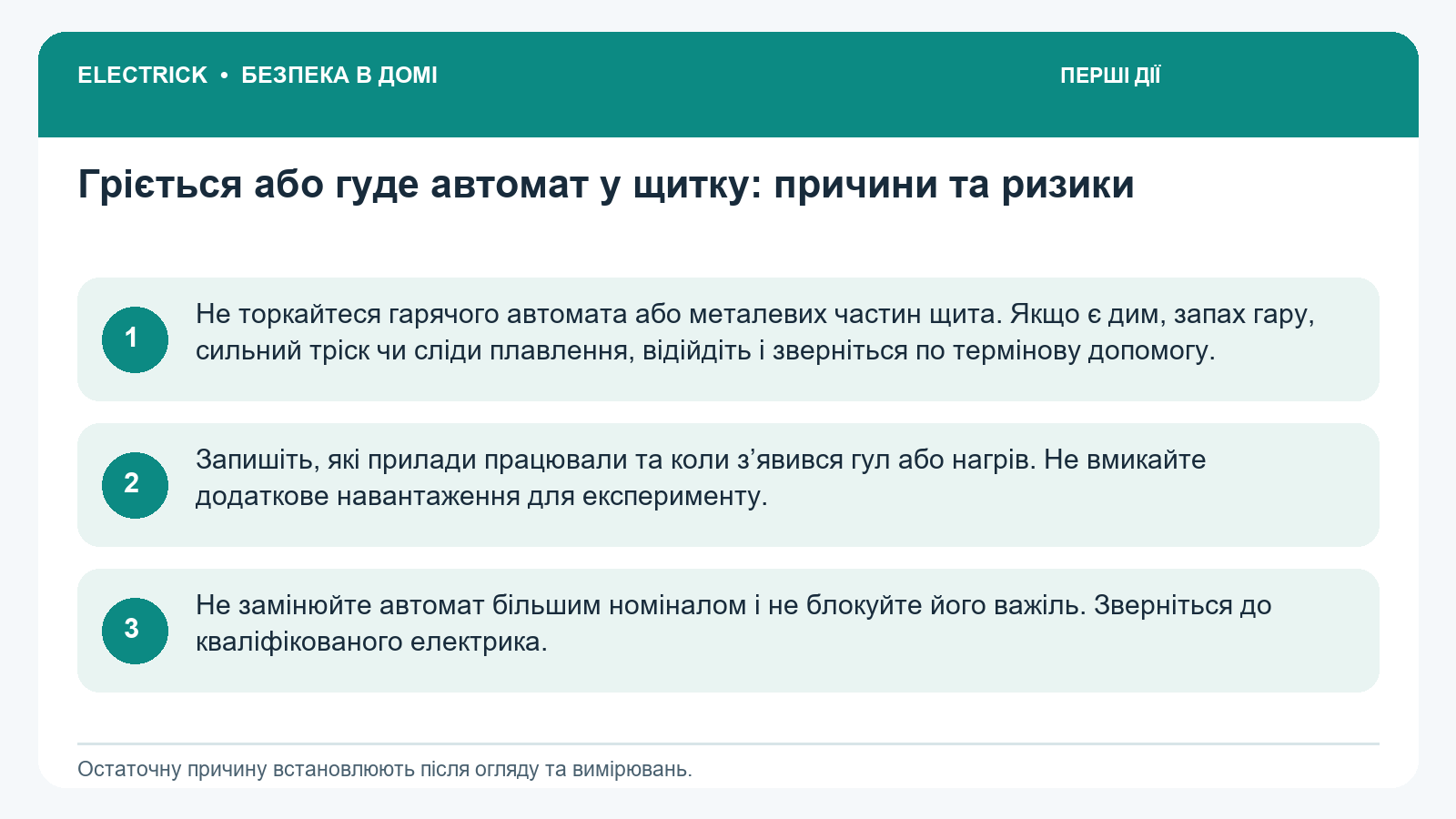Viewport: 1456px width, 819px height.
Task: Click the step 1 number badge
Action: [135, 339]
